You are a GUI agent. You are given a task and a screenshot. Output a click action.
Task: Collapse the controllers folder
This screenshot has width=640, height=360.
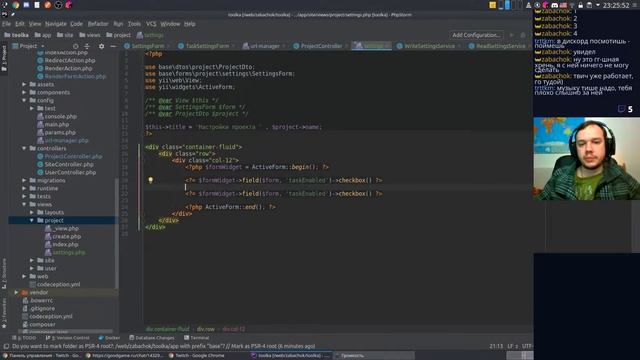click(24, 149)
